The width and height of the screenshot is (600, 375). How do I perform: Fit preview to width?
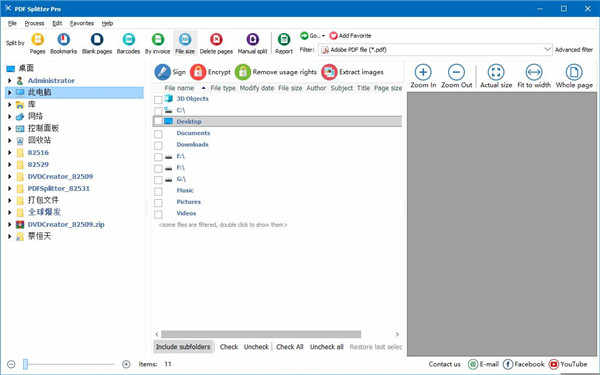point(534,72)
